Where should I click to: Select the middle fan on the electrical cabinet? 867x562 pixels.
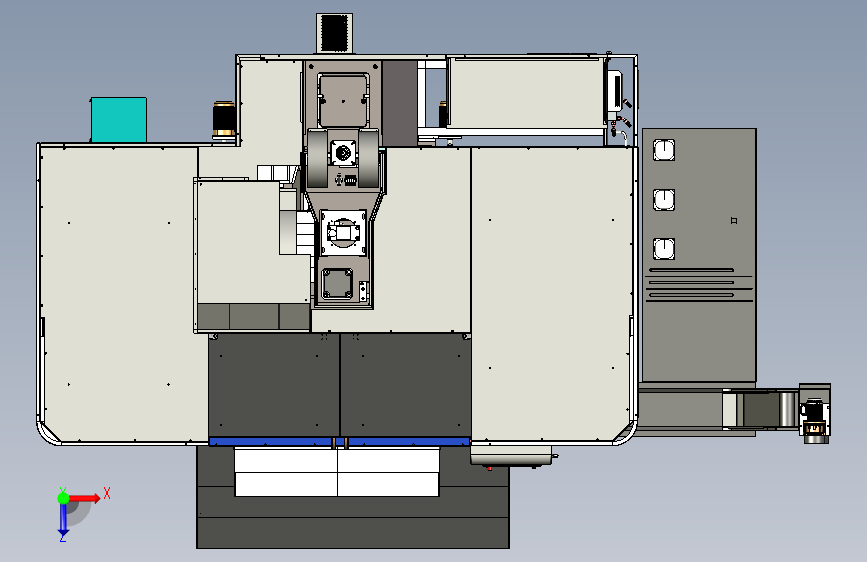(664, 200)
